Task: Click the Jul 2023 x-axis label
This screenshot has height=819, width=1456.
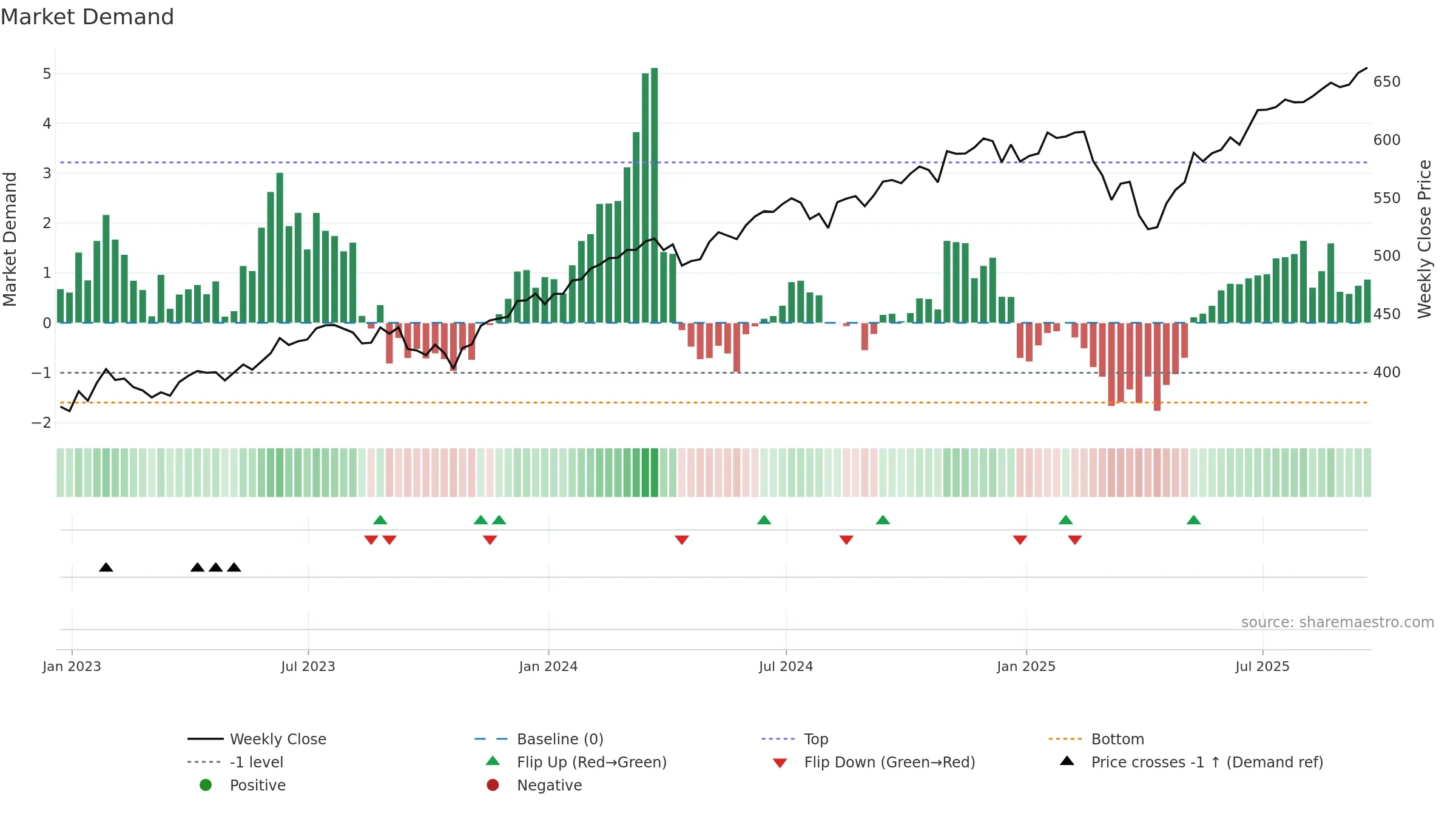Action: (308, 667)
